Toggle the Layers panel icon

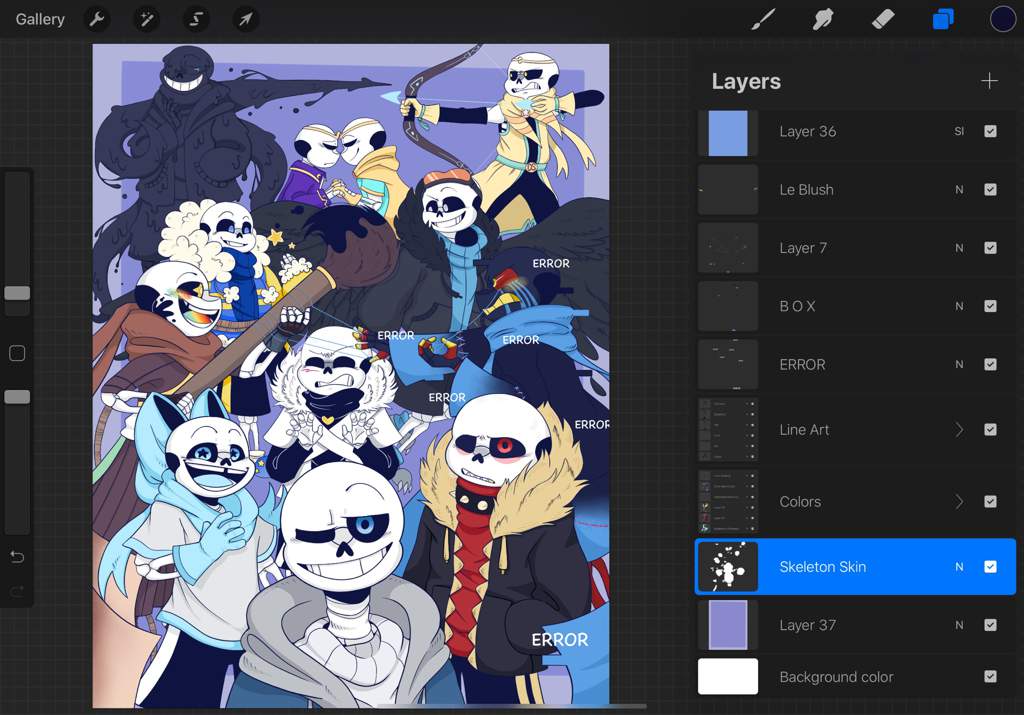(x=943, y=20)
